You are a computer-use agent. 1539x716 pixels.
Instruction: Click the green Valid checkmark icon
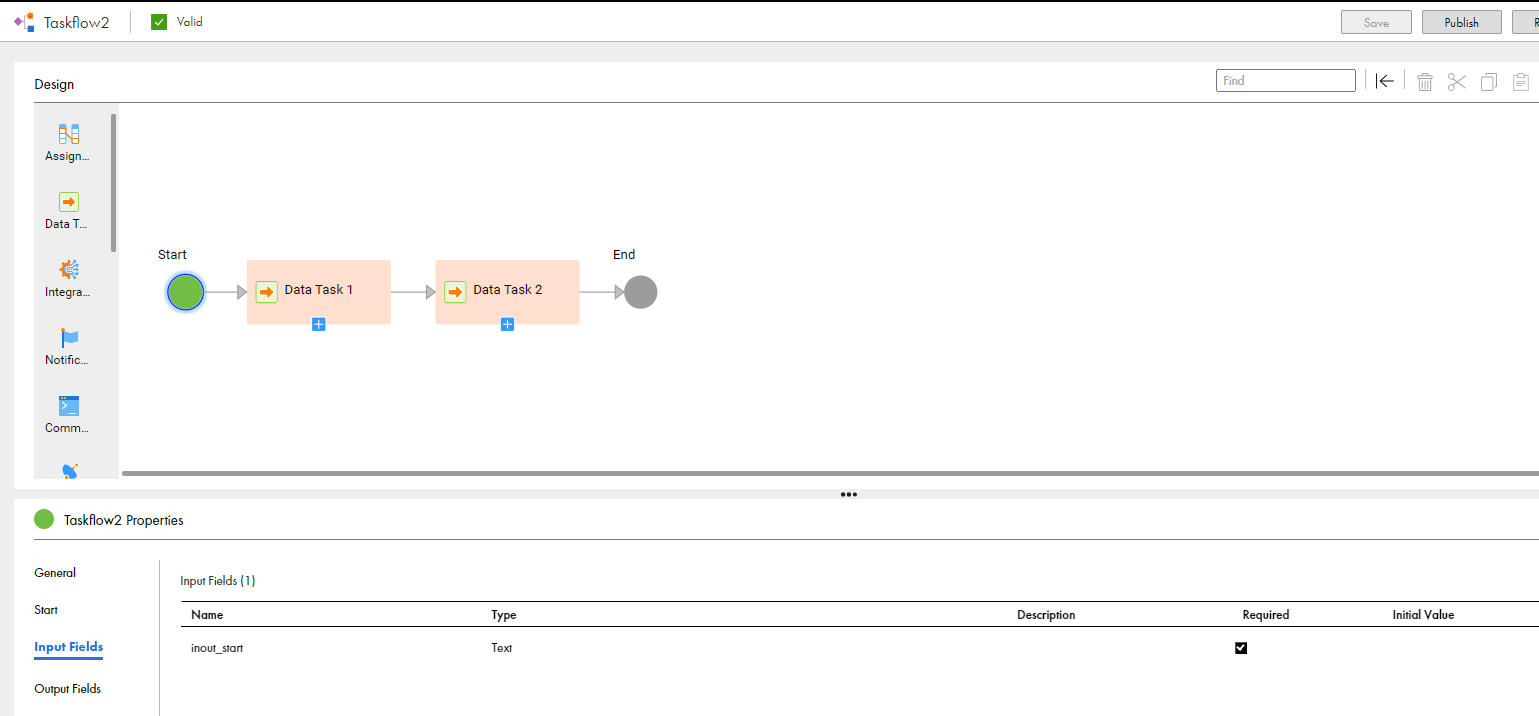(x=159, y=22)
